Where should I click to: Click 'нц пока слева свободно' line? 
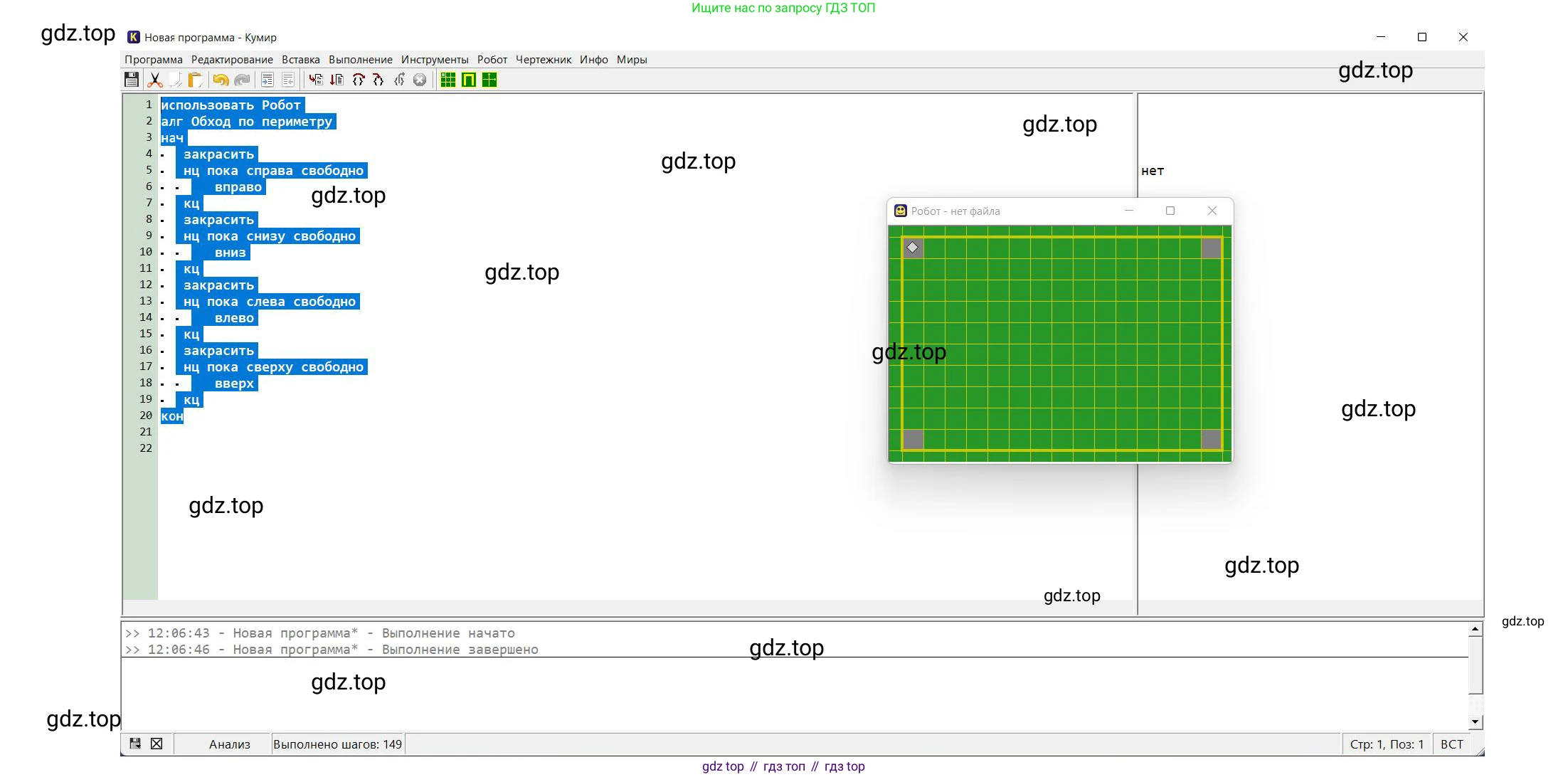click(270, 302)
